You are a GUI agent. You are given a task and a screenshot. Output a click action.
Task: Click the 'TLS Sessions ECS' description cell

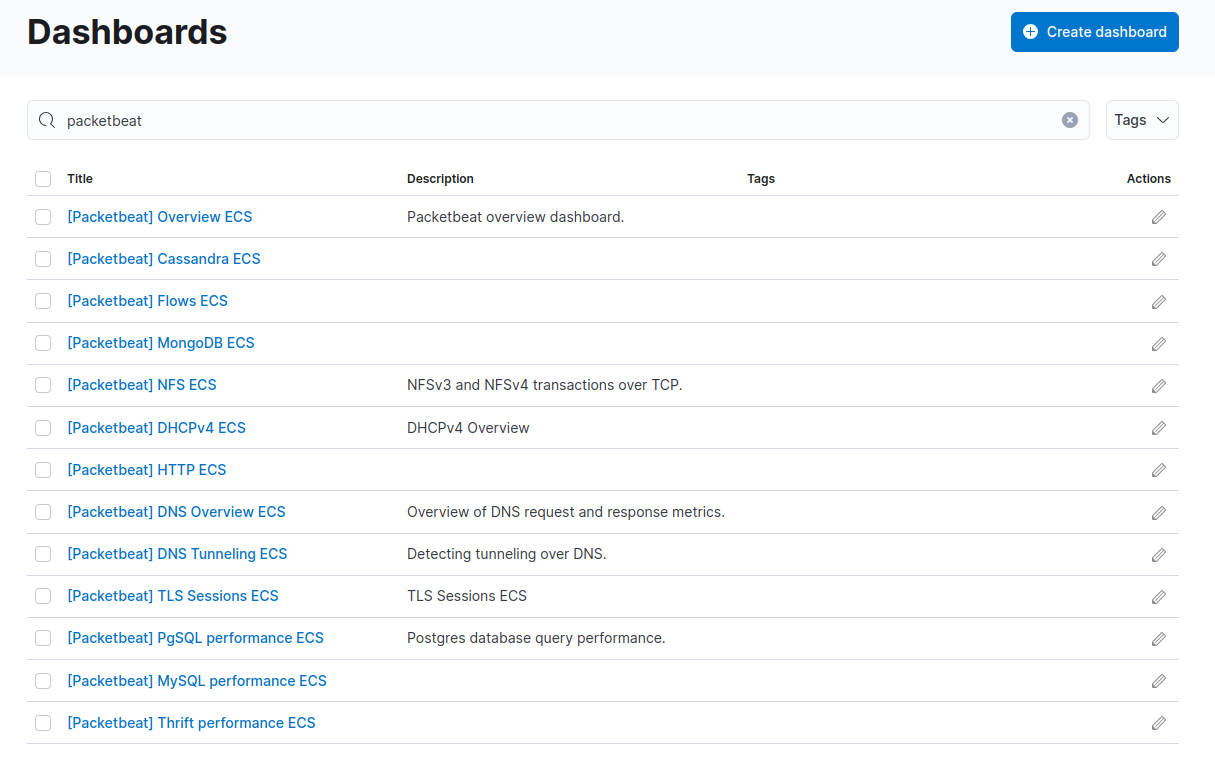[467, 596]
